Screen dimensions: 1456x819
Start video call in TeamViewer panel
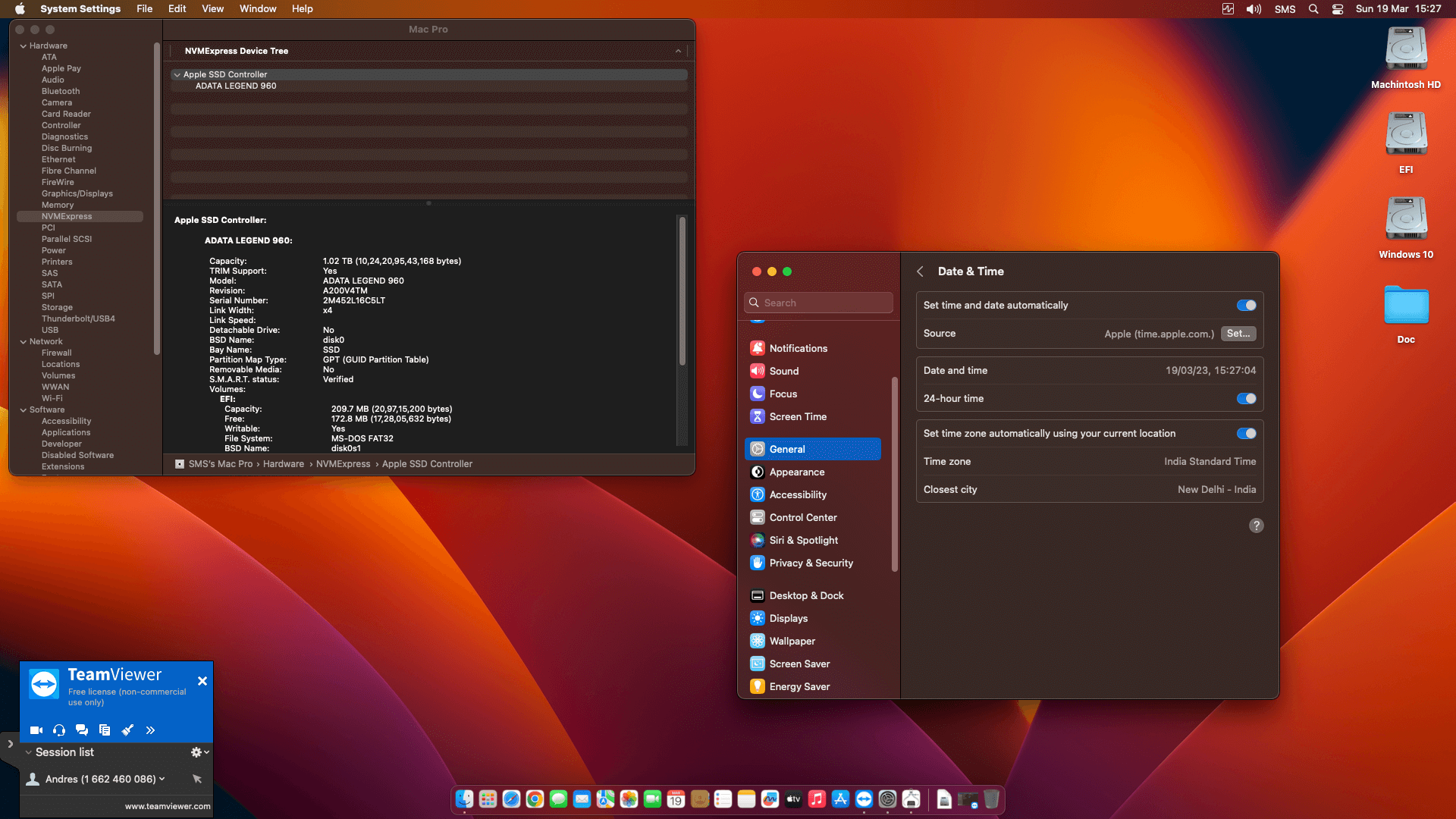(36, 730)
